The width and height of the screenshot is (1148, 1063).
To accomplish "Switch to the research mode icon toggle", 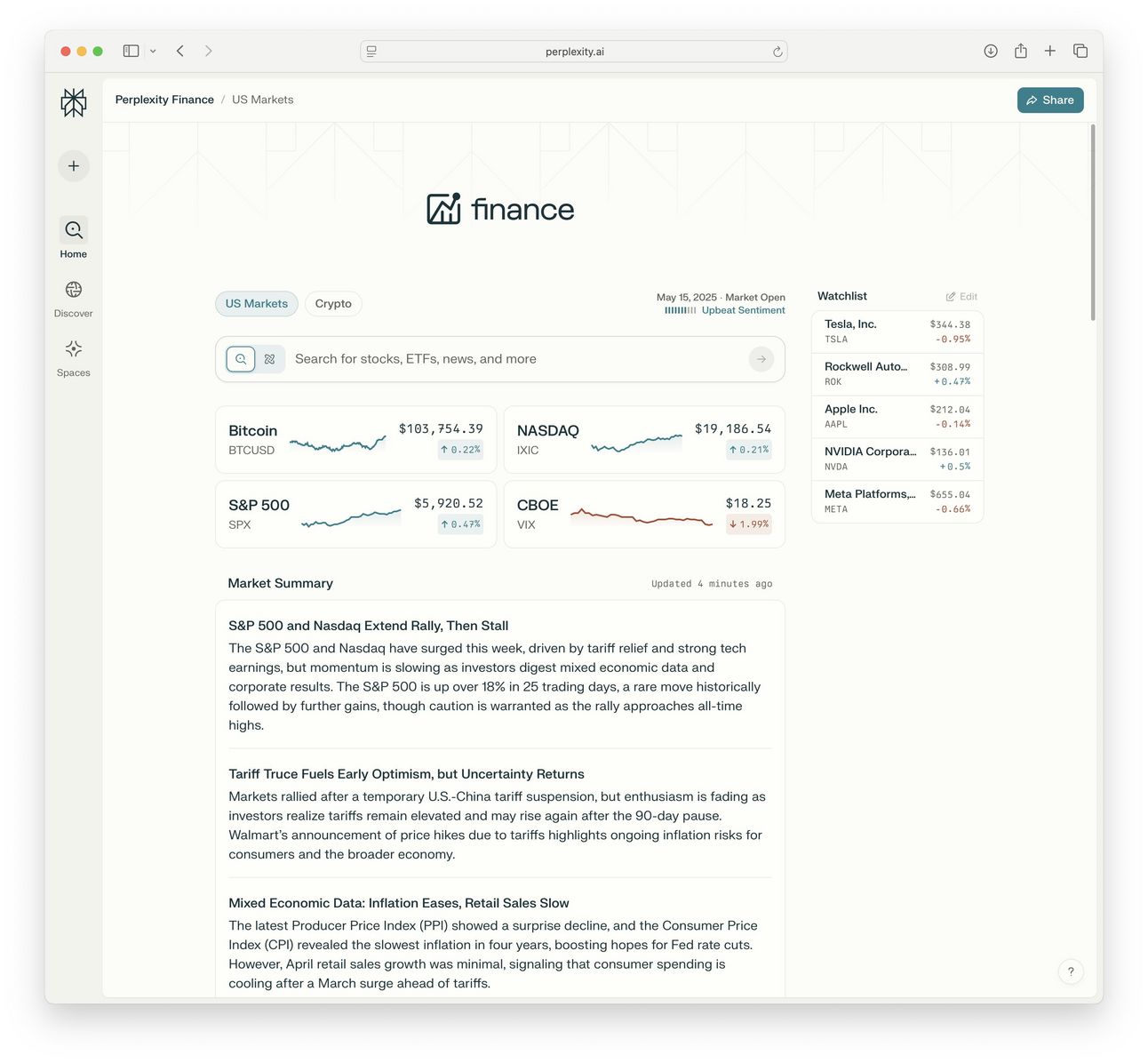I will [x=270, y=359].
